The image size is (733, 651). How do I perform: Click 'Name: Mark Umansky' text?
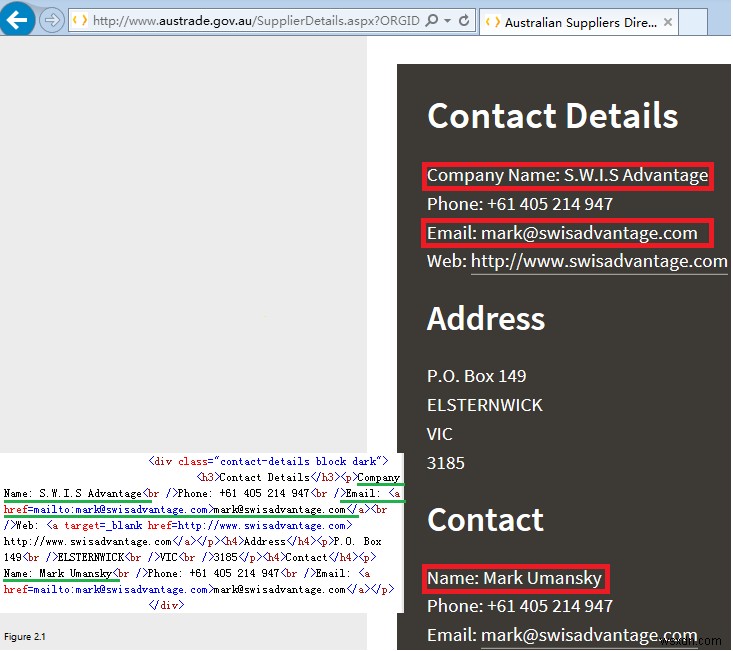click(514, 579)
